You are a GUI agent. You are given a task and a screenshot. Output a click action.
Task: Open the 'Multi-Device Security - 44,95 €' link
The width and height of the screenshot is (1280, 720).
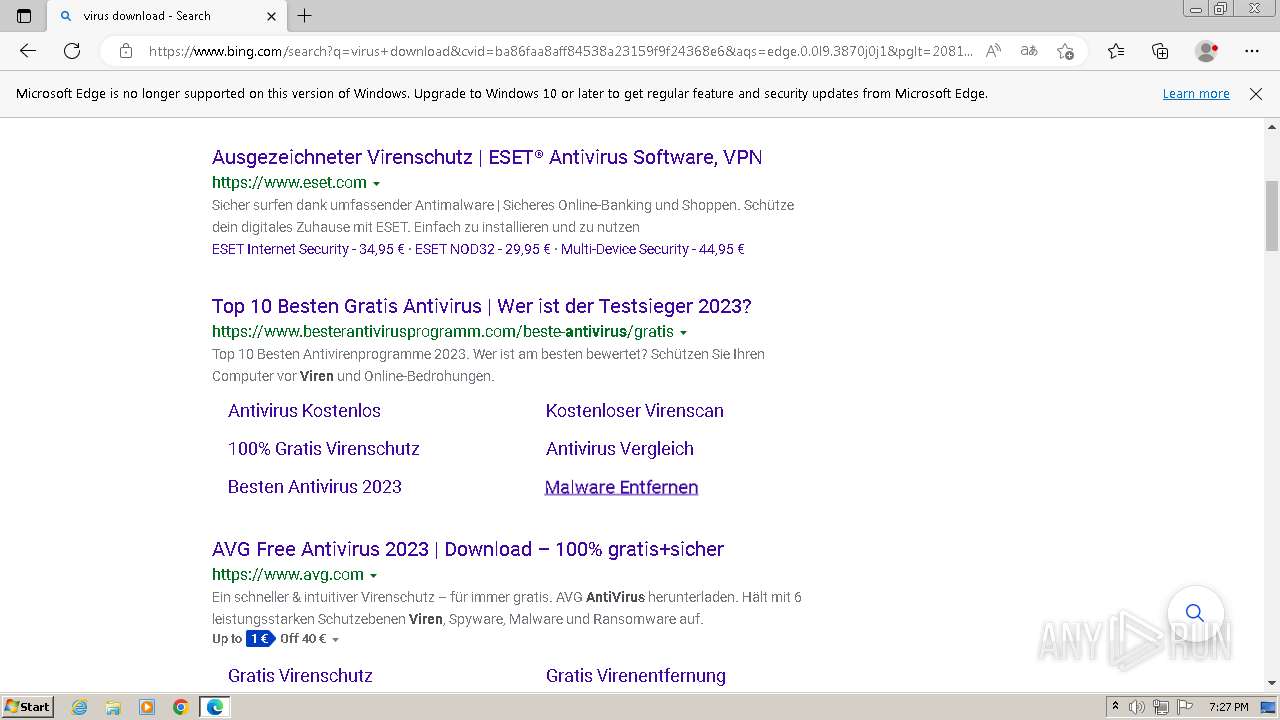click(652, 249)
